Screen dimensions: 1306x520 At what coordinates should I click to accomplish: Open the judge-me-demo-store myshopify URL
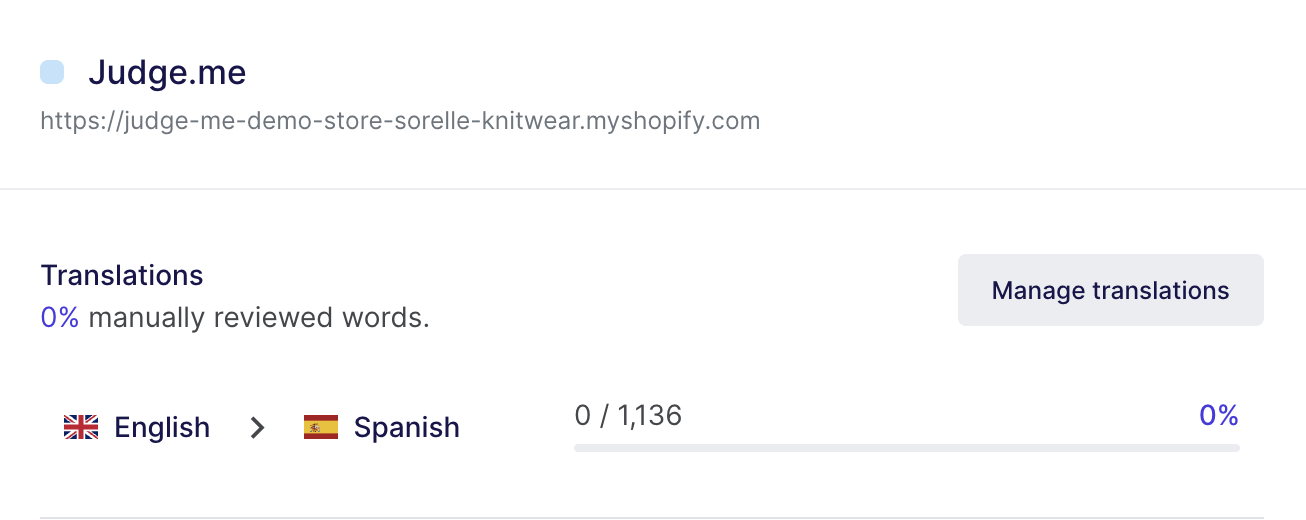point(400,121)
